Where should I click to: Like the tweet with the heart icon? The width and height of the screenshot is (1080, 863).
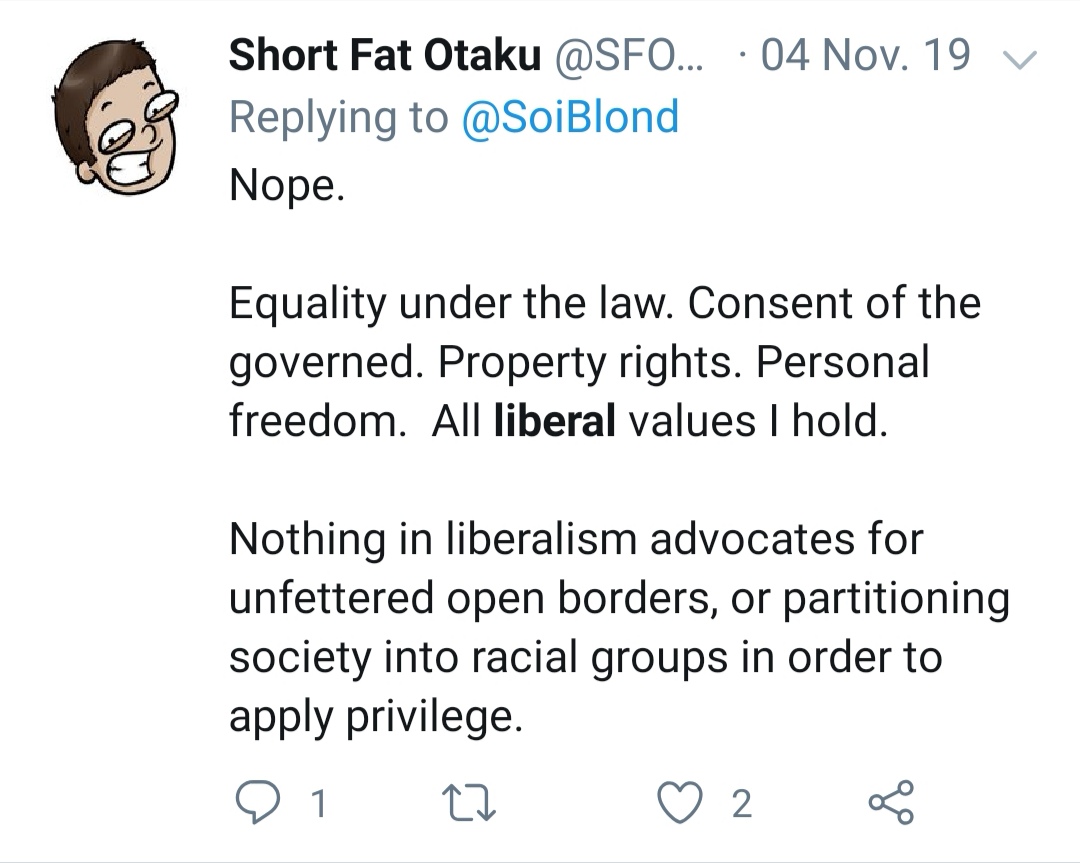[x=682, y=802]
